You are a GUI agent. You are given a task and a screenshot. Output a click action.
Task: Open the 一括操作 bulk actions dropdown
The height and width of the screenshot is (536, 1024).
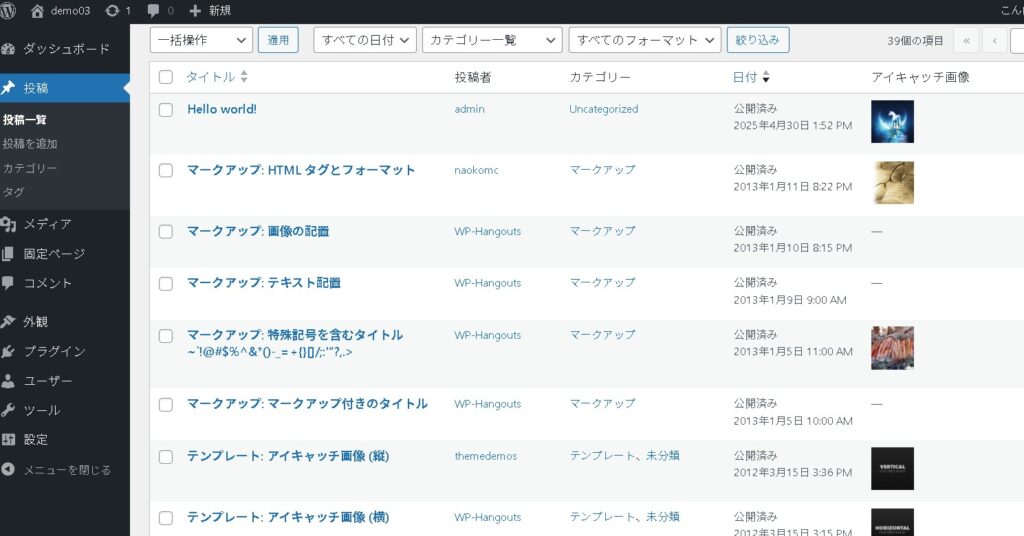click(x=201, y=40)
